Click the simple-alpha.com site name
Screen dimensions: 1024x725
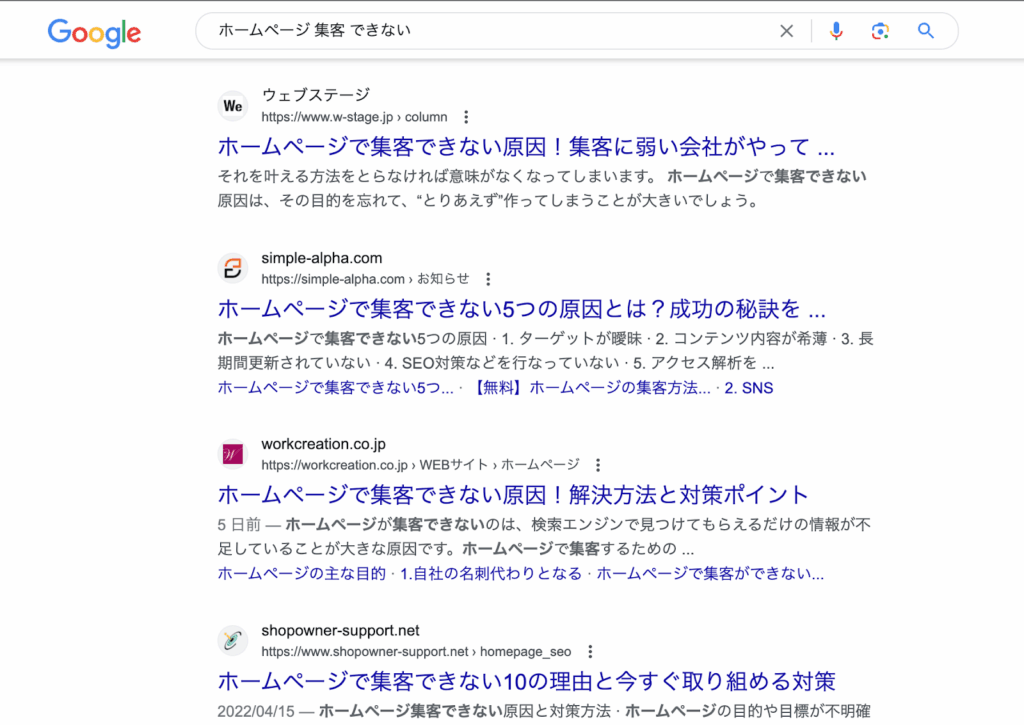pos(321,258)
